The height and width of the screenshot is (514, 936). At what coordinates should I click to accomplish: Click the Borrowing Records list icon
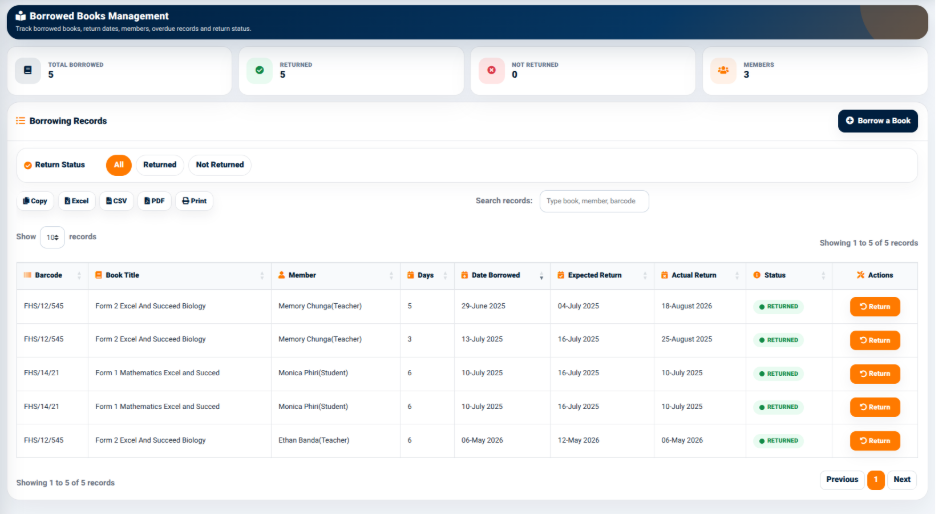click(20, 121)
